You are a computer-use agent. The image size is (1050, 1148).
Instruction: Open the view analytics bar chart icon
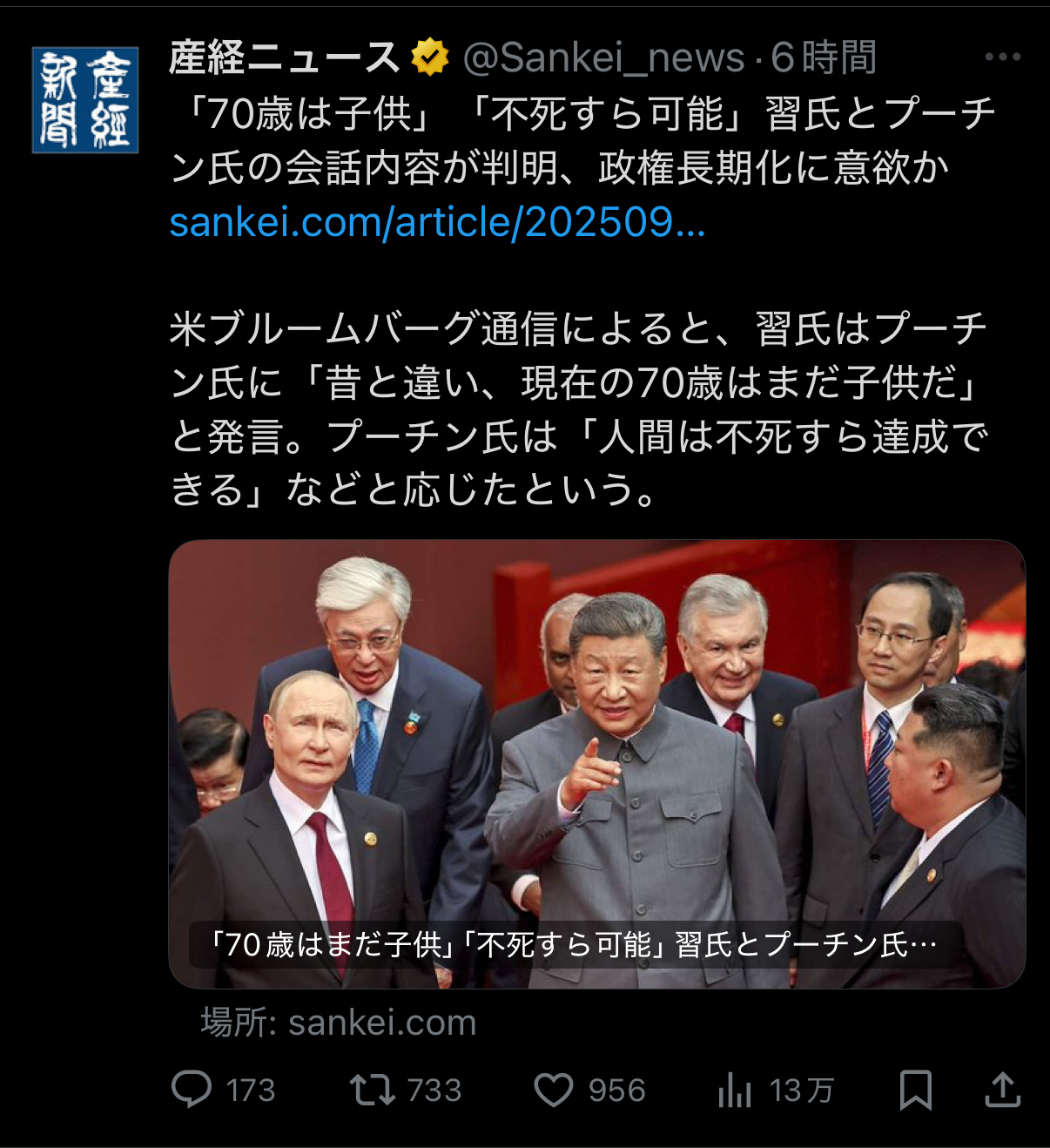(x=735, y=1090)
